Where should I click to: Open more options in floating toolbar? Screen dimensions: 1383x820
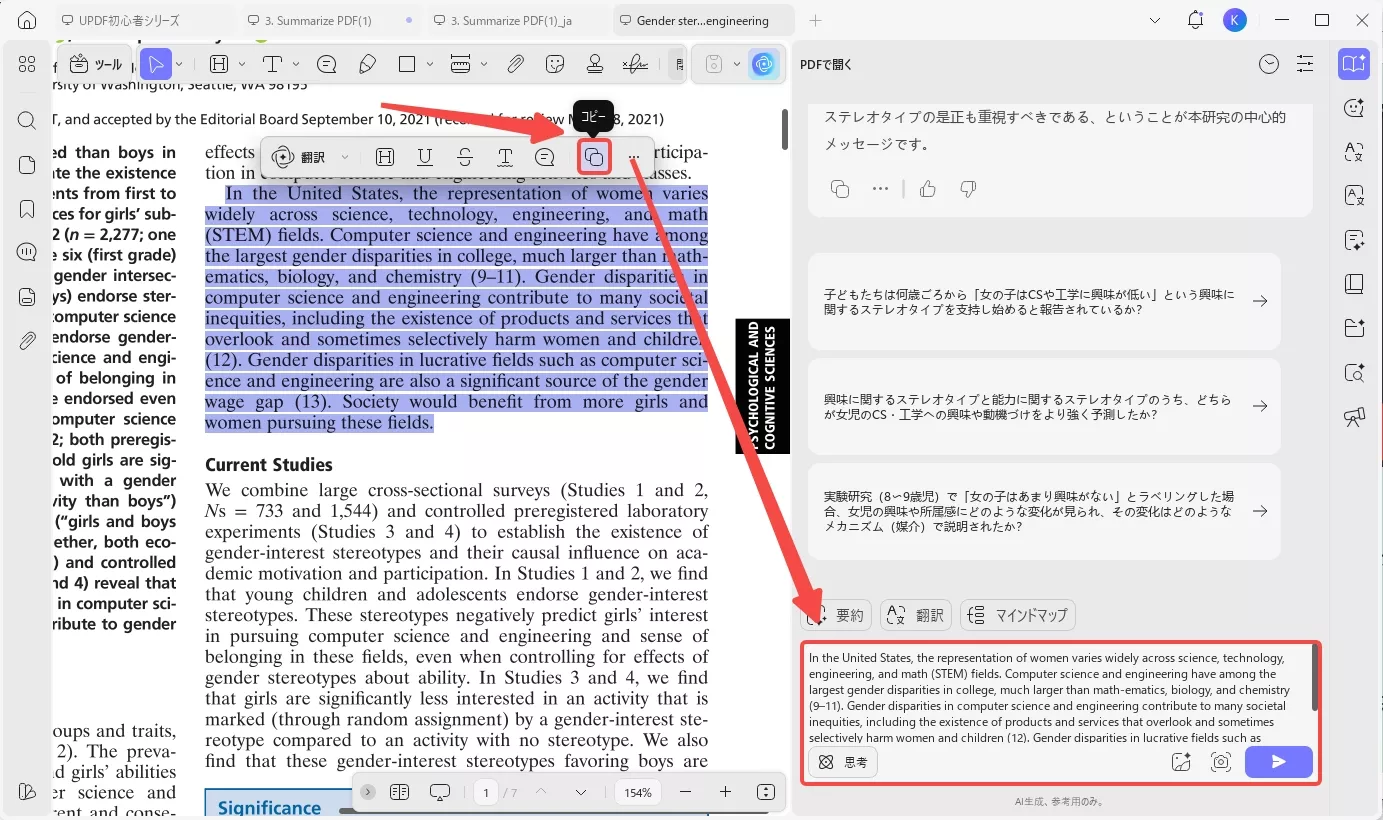point(633,158)
